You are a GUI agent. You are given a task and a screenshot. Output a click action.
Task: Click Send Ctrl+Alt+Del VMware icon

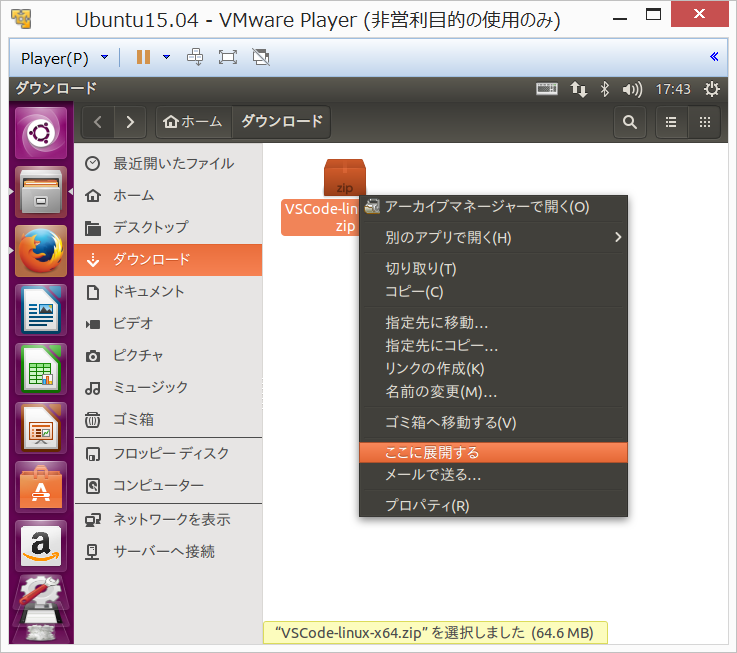pos(195,57)
